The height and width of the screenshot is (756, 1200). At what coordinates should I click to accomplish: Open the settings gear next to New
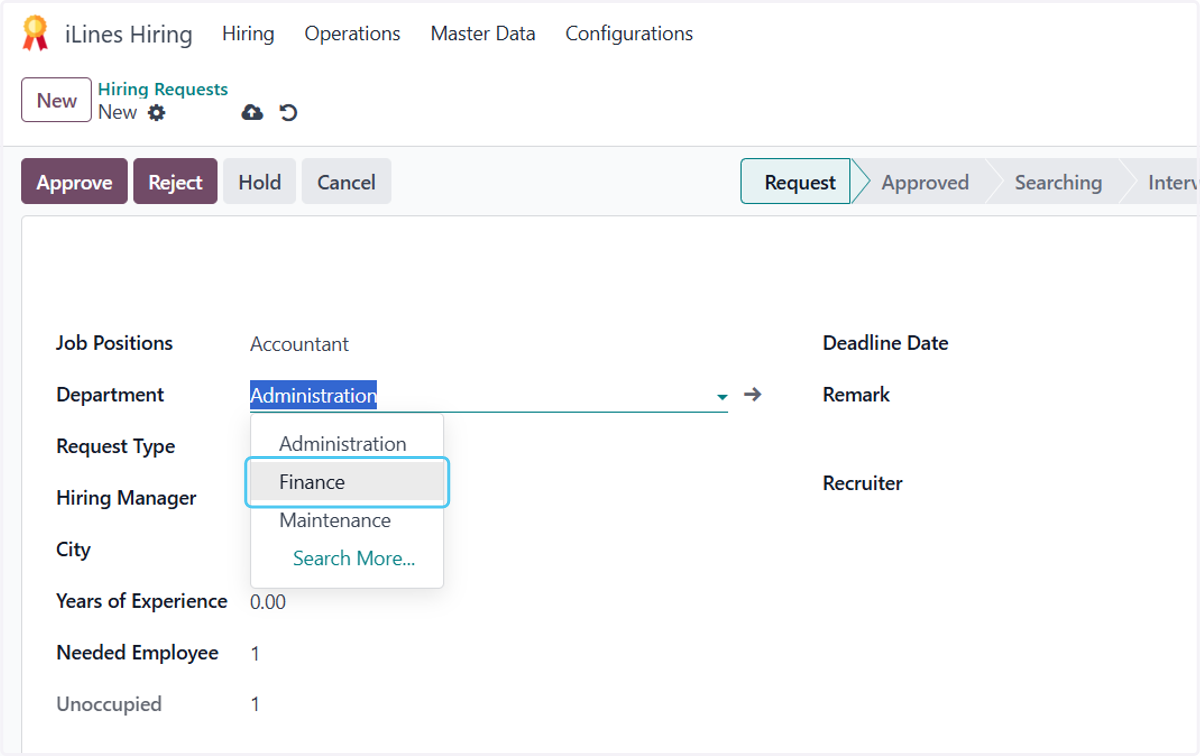coord(156,113)
